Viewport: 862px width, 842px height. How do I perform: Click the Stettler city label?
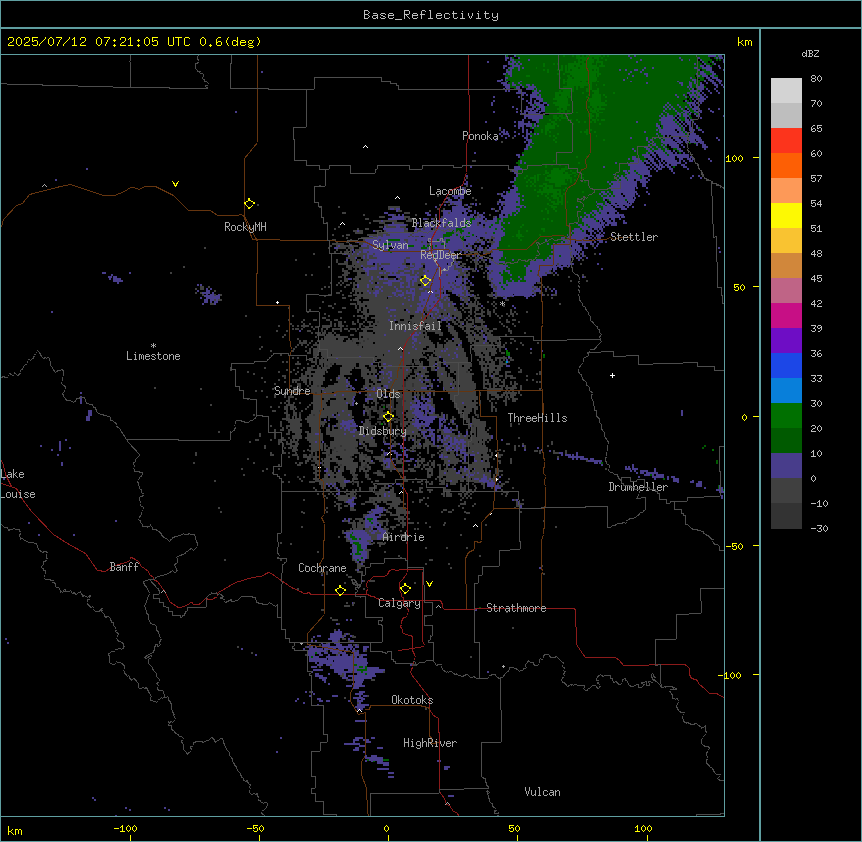634,237
